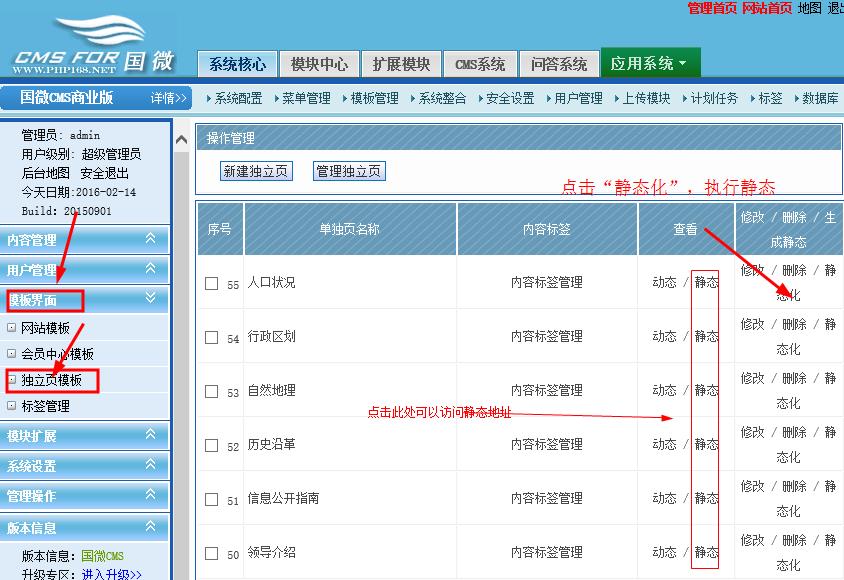Expand the 内容管理 sidebar section

85,240
